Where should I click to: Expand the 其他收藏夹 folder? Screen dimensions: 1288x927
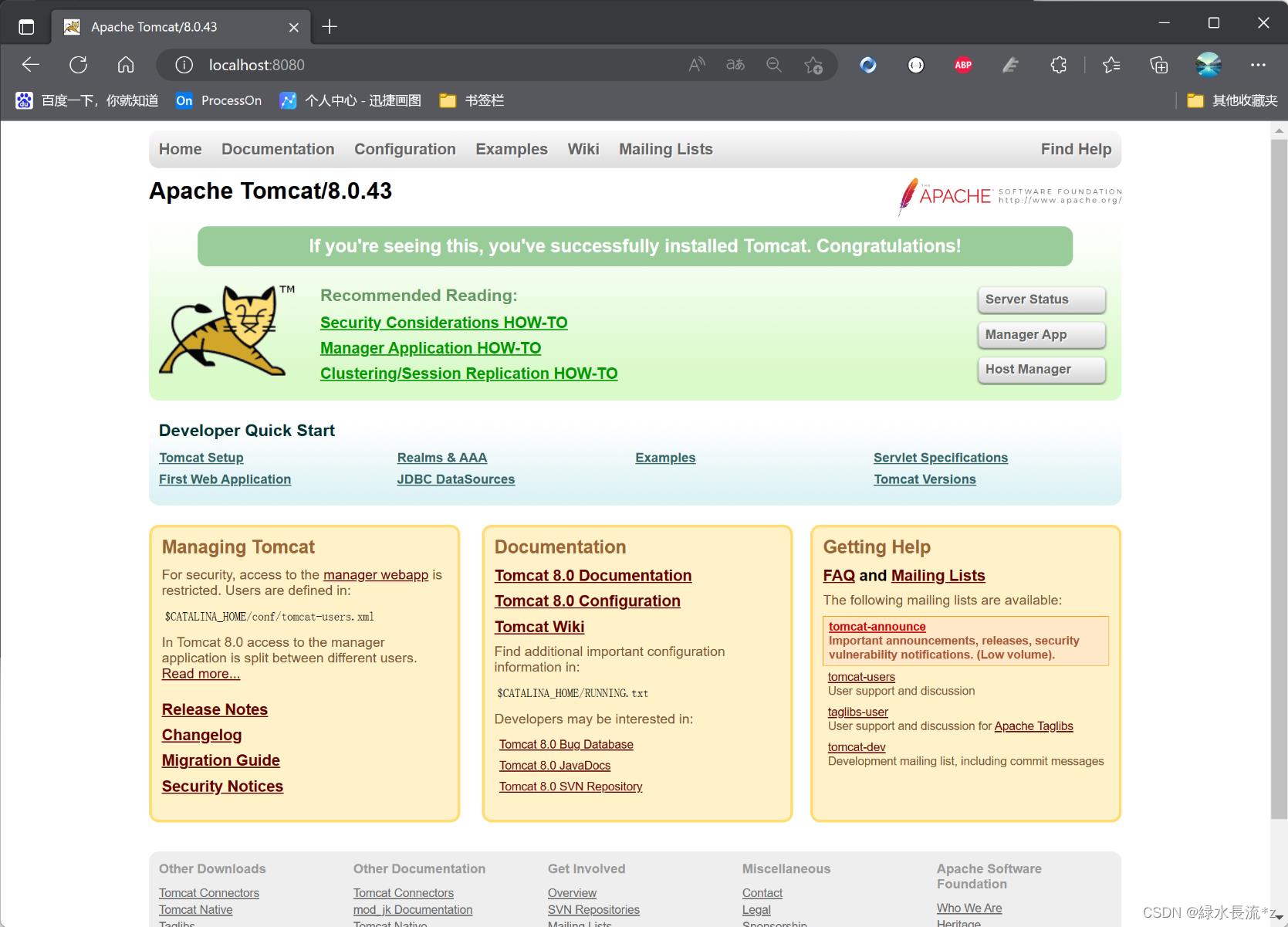[x=1232, y=100]
